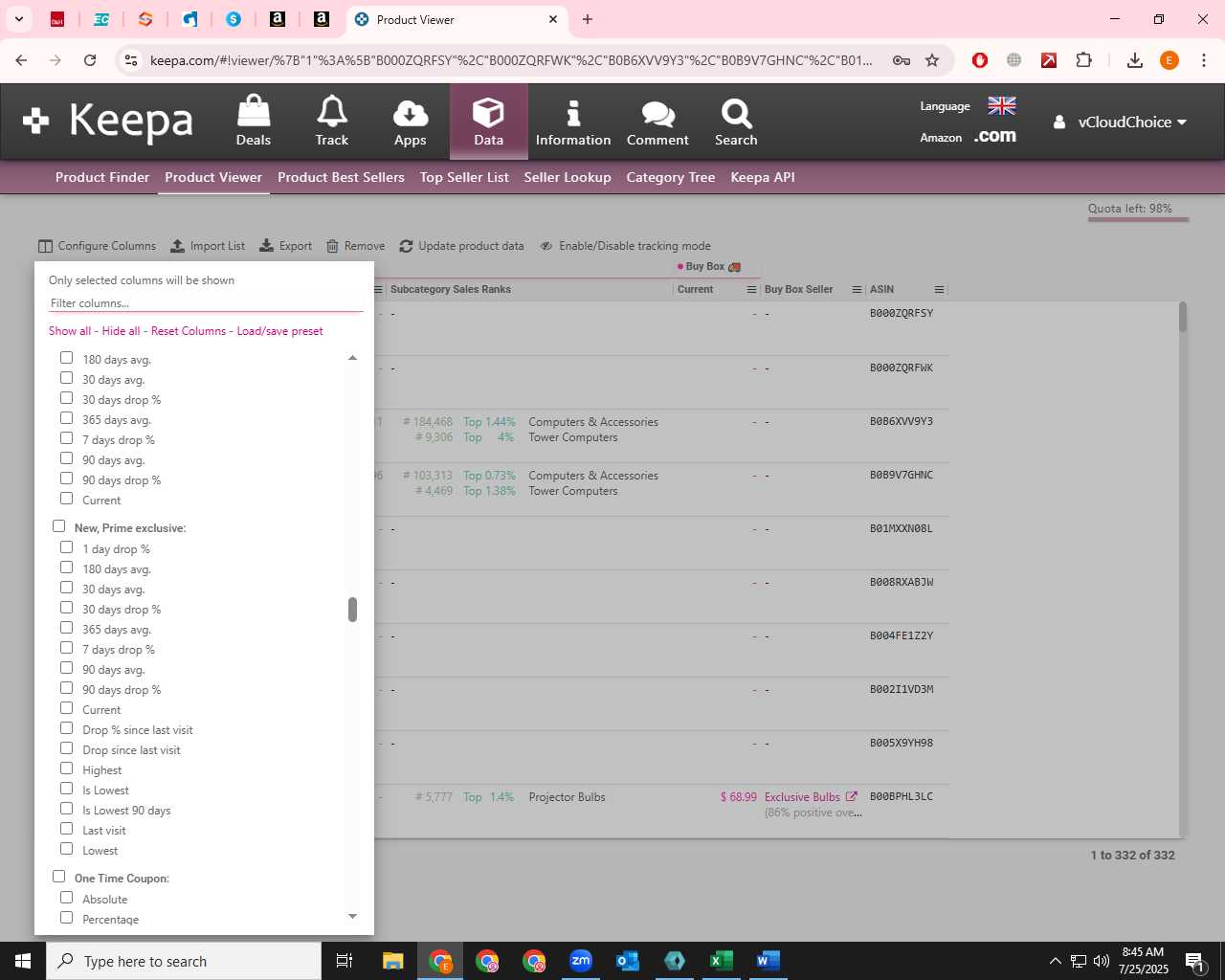The height and width of the screenshot is (980, 1225).
Task: Check the New, Prime exclusive group checkbox
Action: point(59,526)
